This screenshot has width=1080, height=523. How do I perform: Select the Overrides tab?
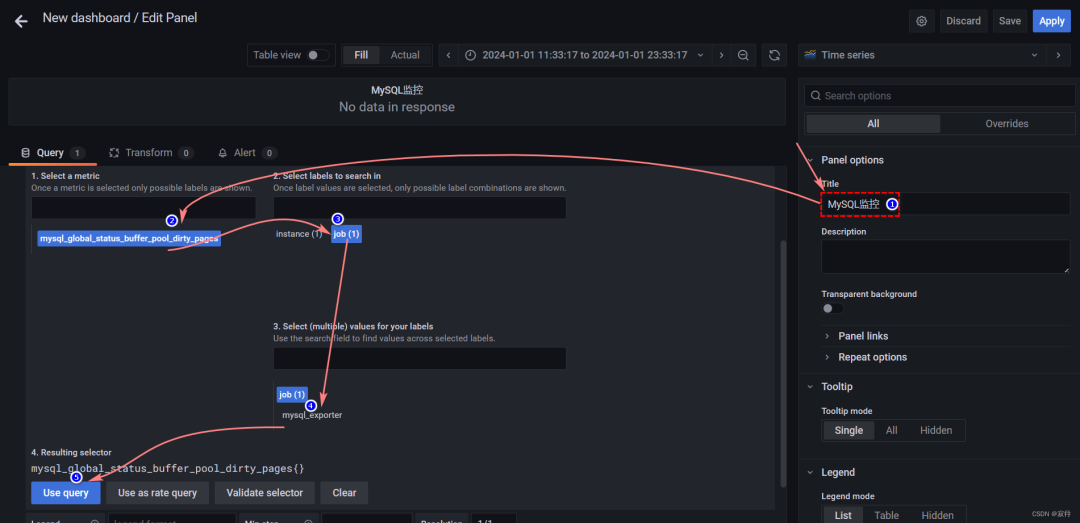(x=1006, y=124)
